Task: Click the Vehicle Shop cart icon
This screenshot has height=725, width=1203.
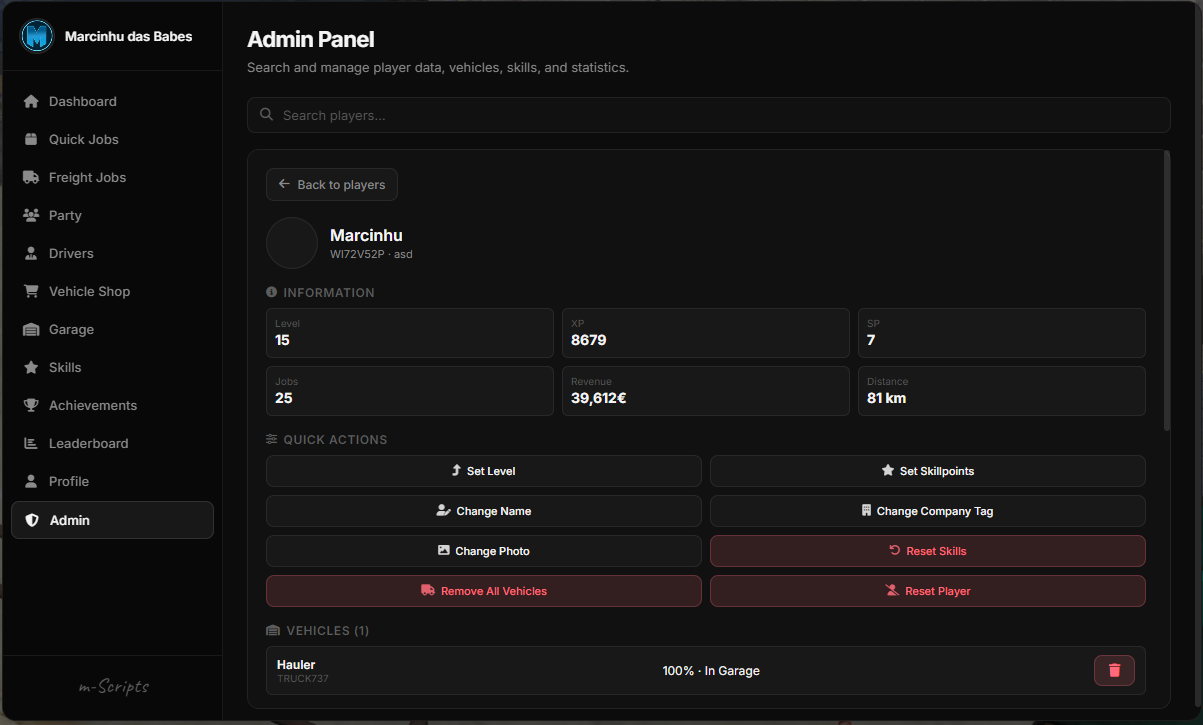Action: coord(31,291)
